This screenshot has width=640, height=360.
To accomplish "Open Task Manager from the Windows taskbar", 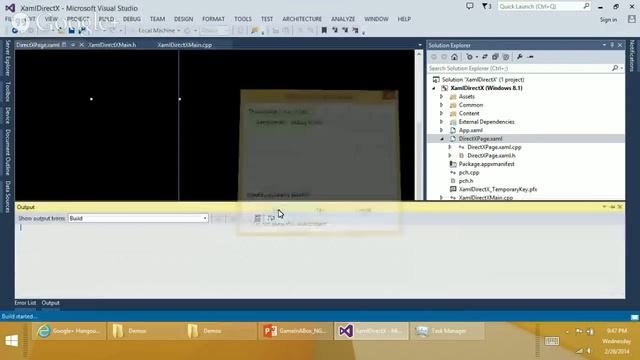I will [447, 331].
